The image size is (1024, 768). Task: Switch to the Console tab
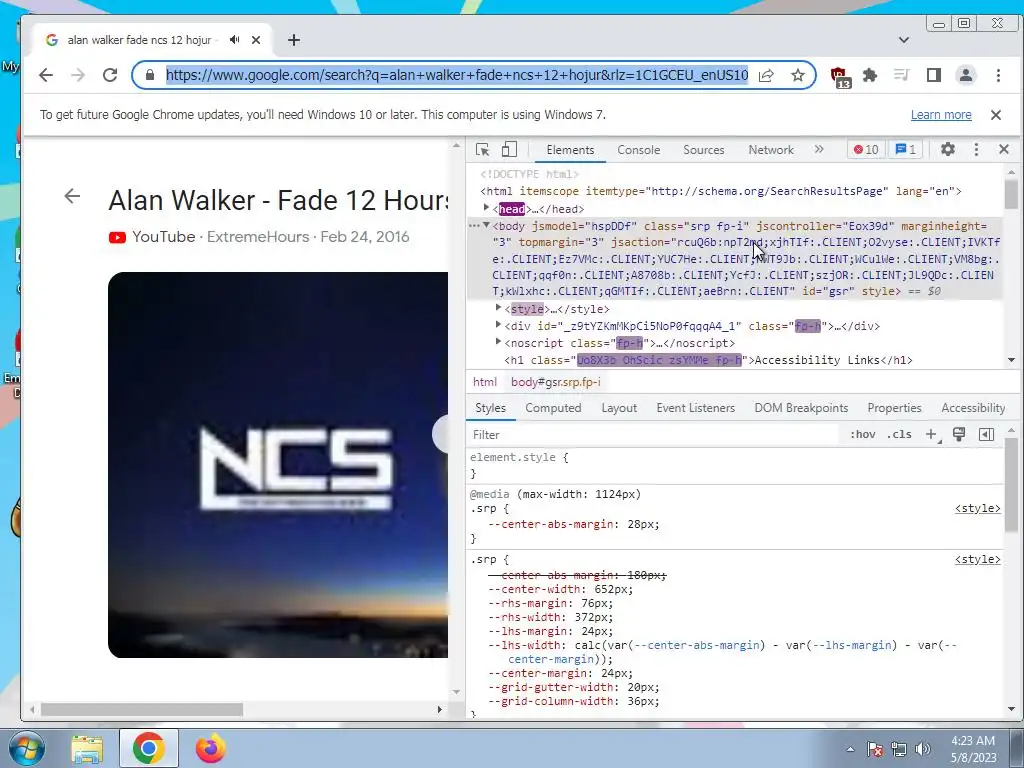click(x=639, y=150)
